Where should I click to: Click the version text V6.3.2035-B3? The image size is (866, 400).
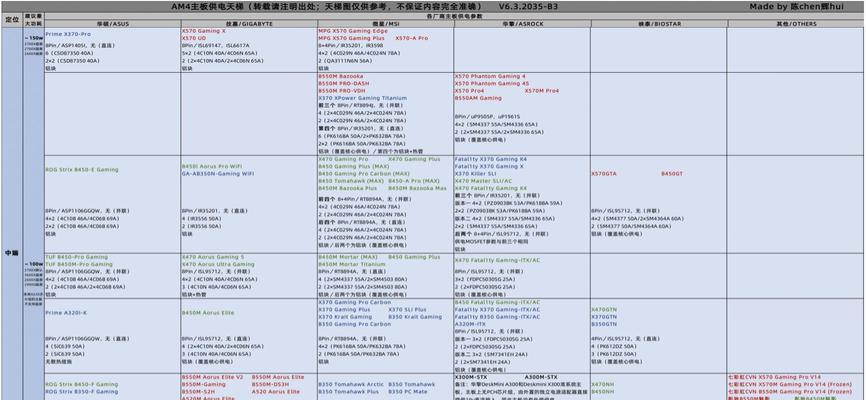(x=528, y=7)
